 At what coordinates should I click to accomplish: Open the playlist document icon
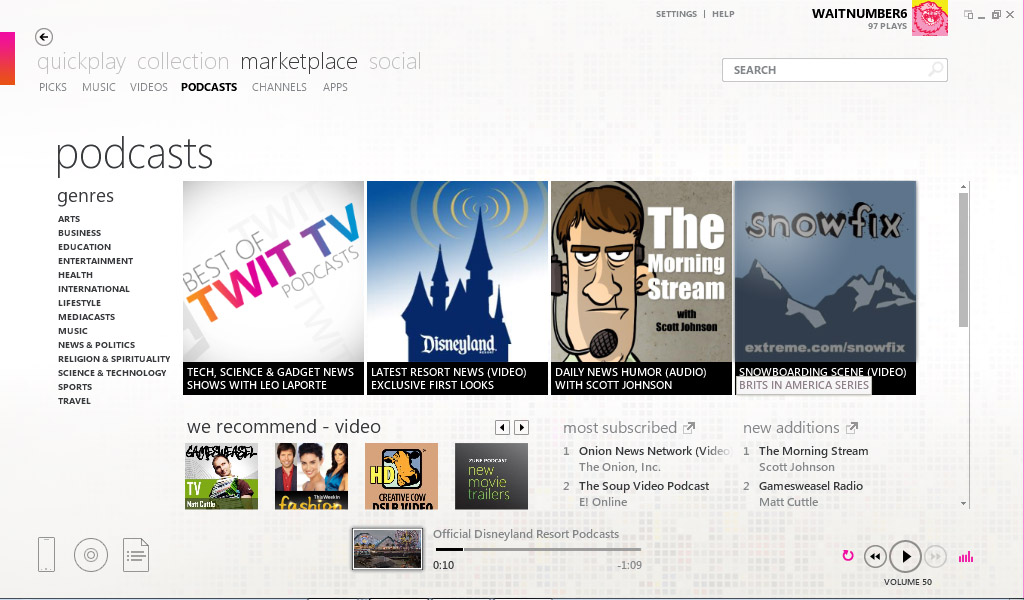136,555
